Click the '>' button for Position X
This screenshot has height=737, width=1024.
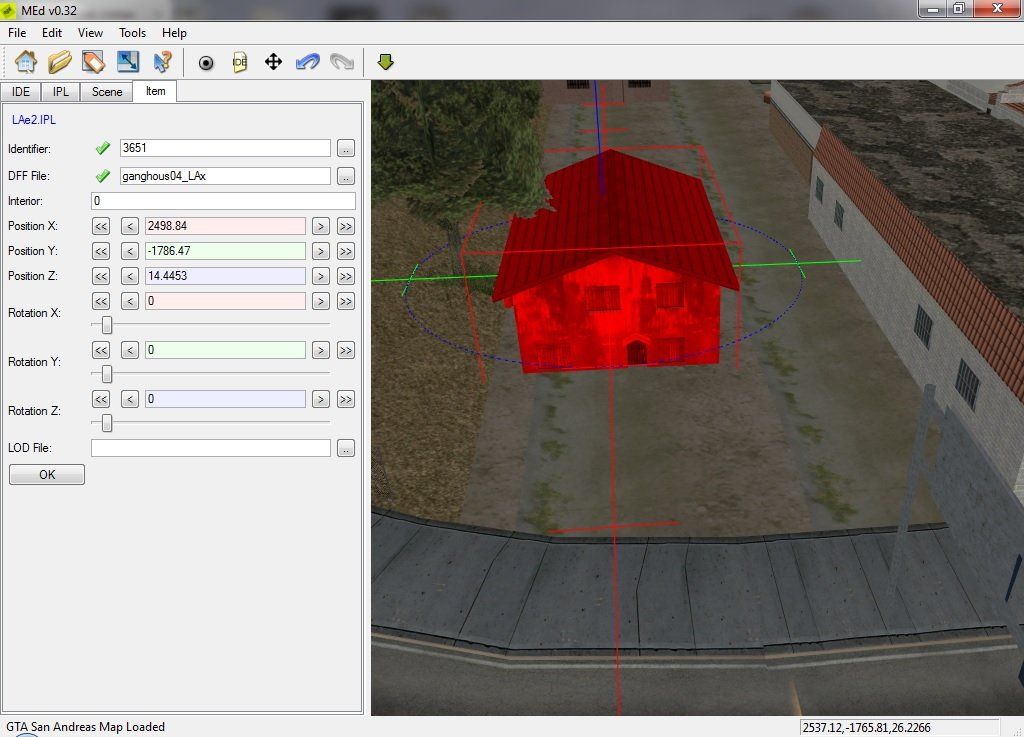321,227
